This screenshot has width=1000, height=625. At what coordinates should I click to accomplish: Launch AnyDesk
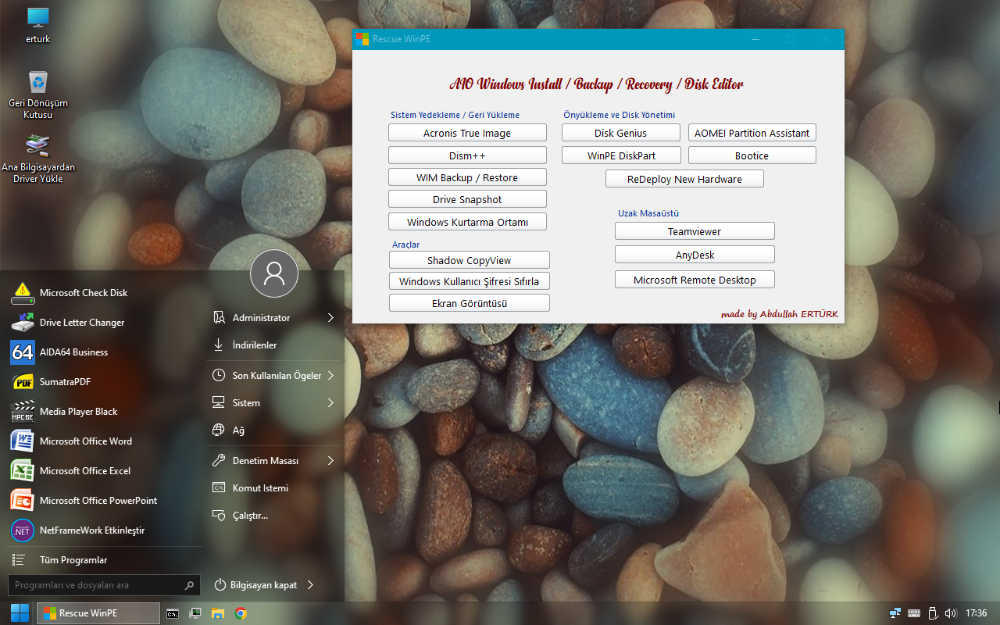coord(695,254)
